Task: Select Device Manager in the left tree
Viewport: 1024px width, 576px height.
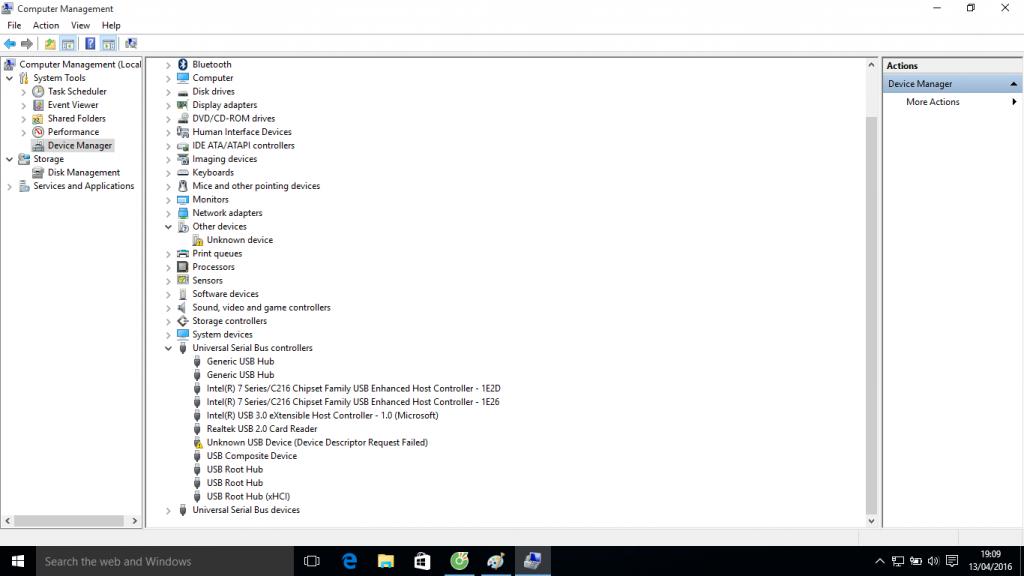Action: coord(80,146)
